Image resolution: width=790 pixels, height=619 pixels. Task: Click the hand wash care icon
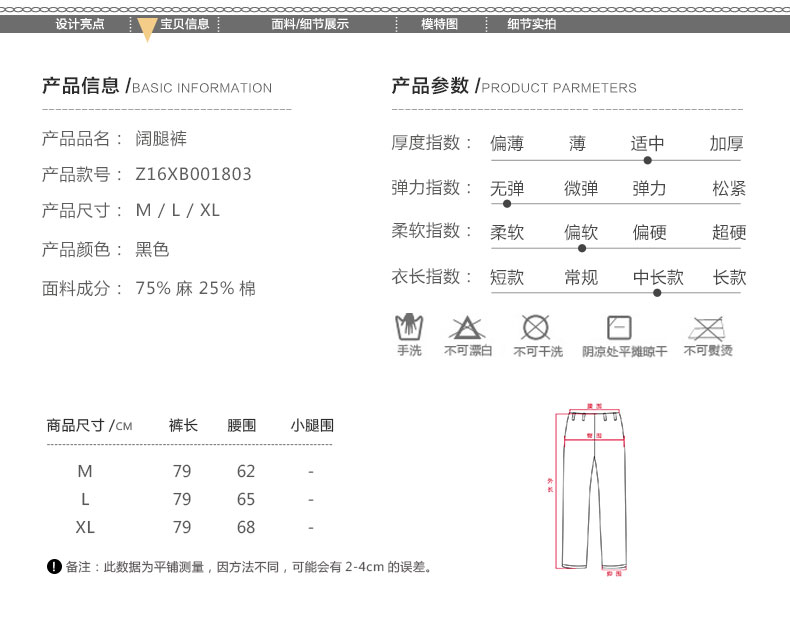tap(409, 328)
